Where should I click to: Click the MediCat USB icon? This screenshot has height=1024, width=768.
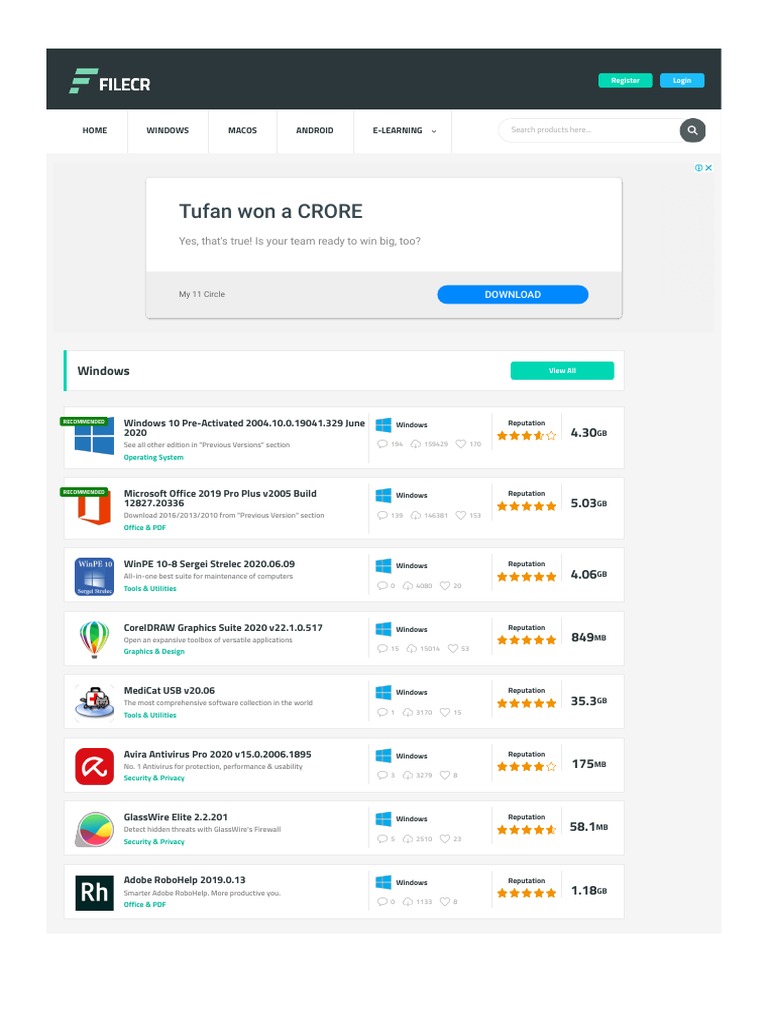(x=94, y=703)
